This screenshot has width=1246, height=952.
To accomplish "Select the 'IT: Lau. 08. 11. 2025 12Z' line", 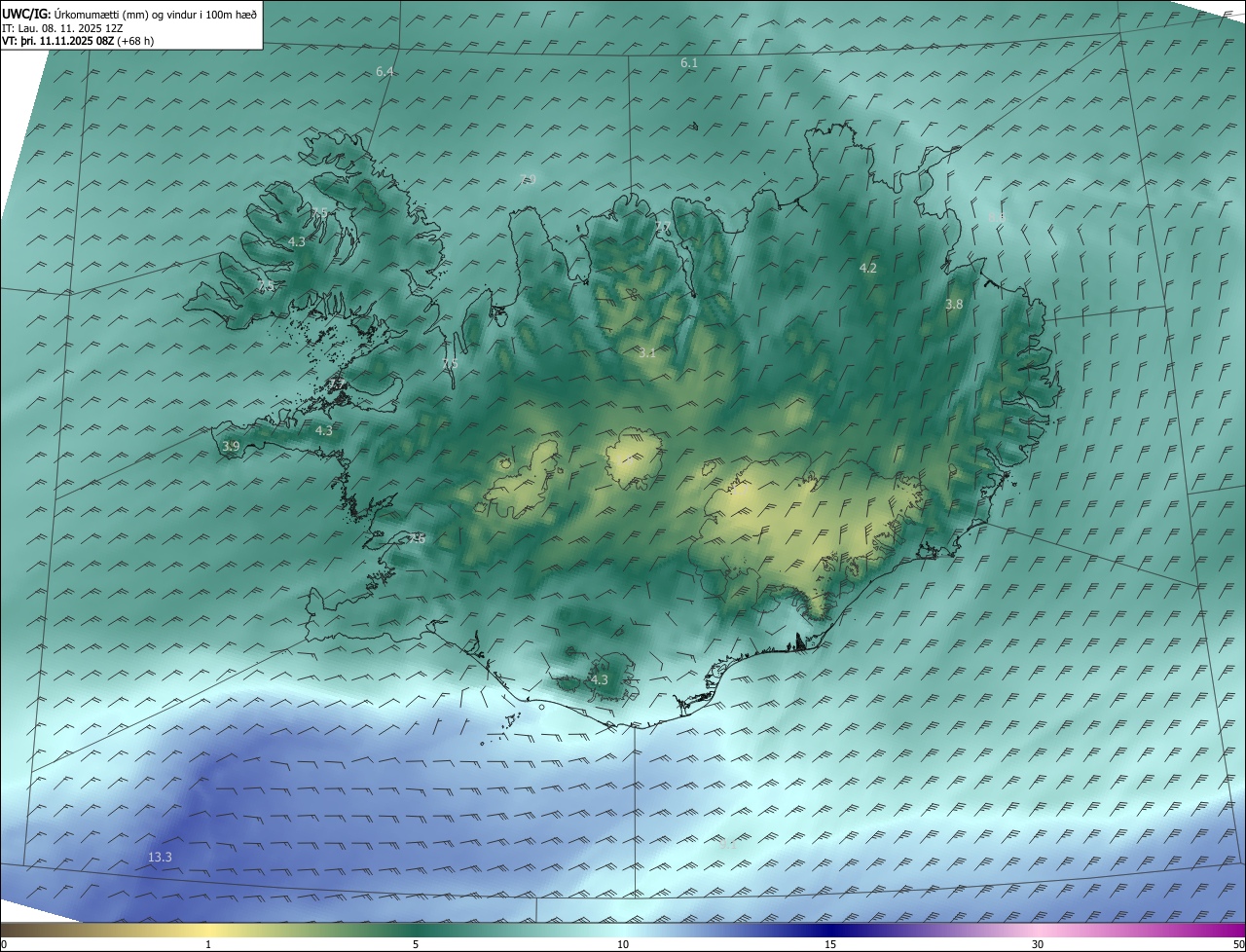I will [61, 28].
